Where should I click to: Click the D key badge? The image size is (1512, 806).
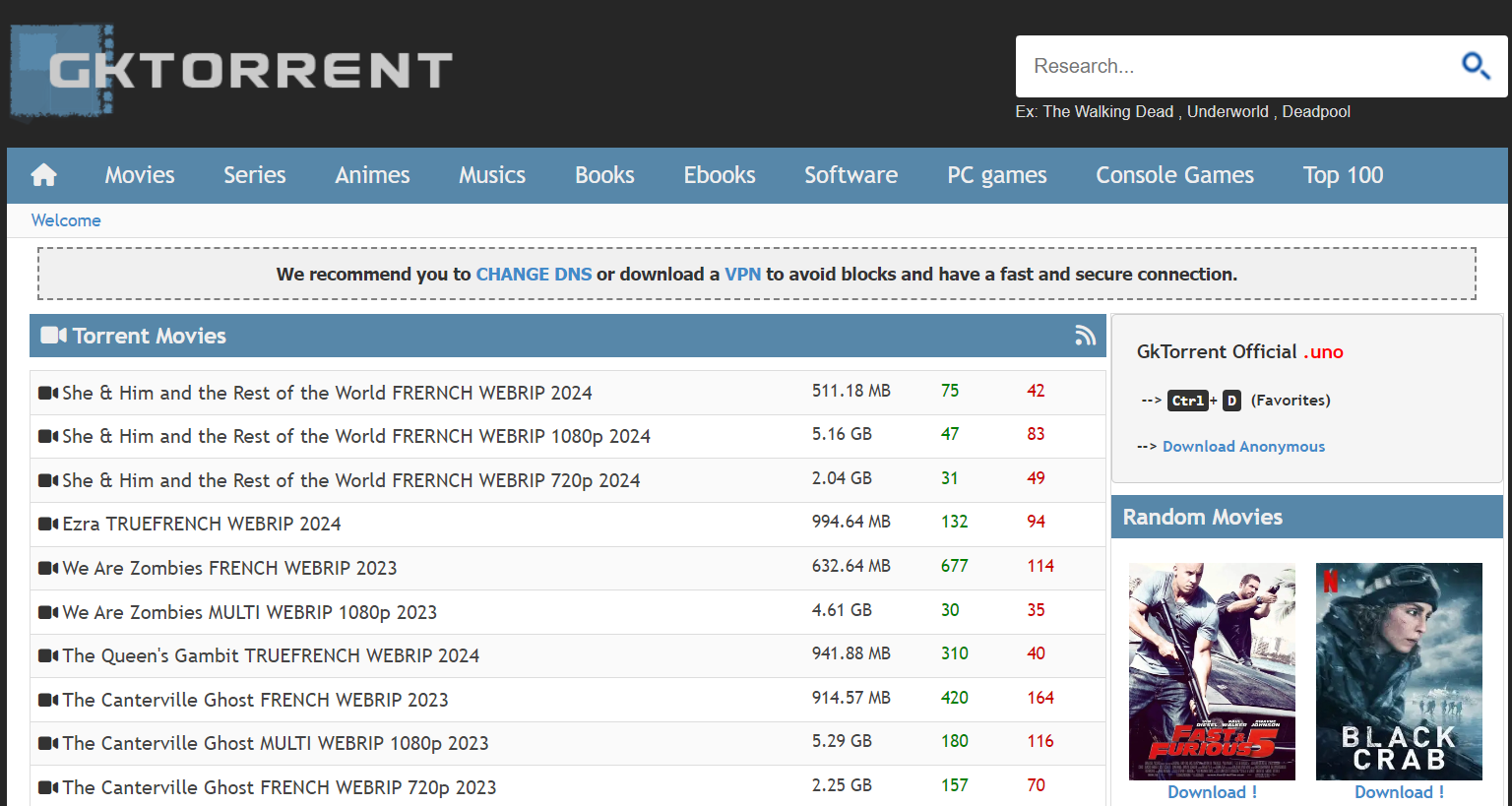pyautogui.click(x=1231, y=401)
